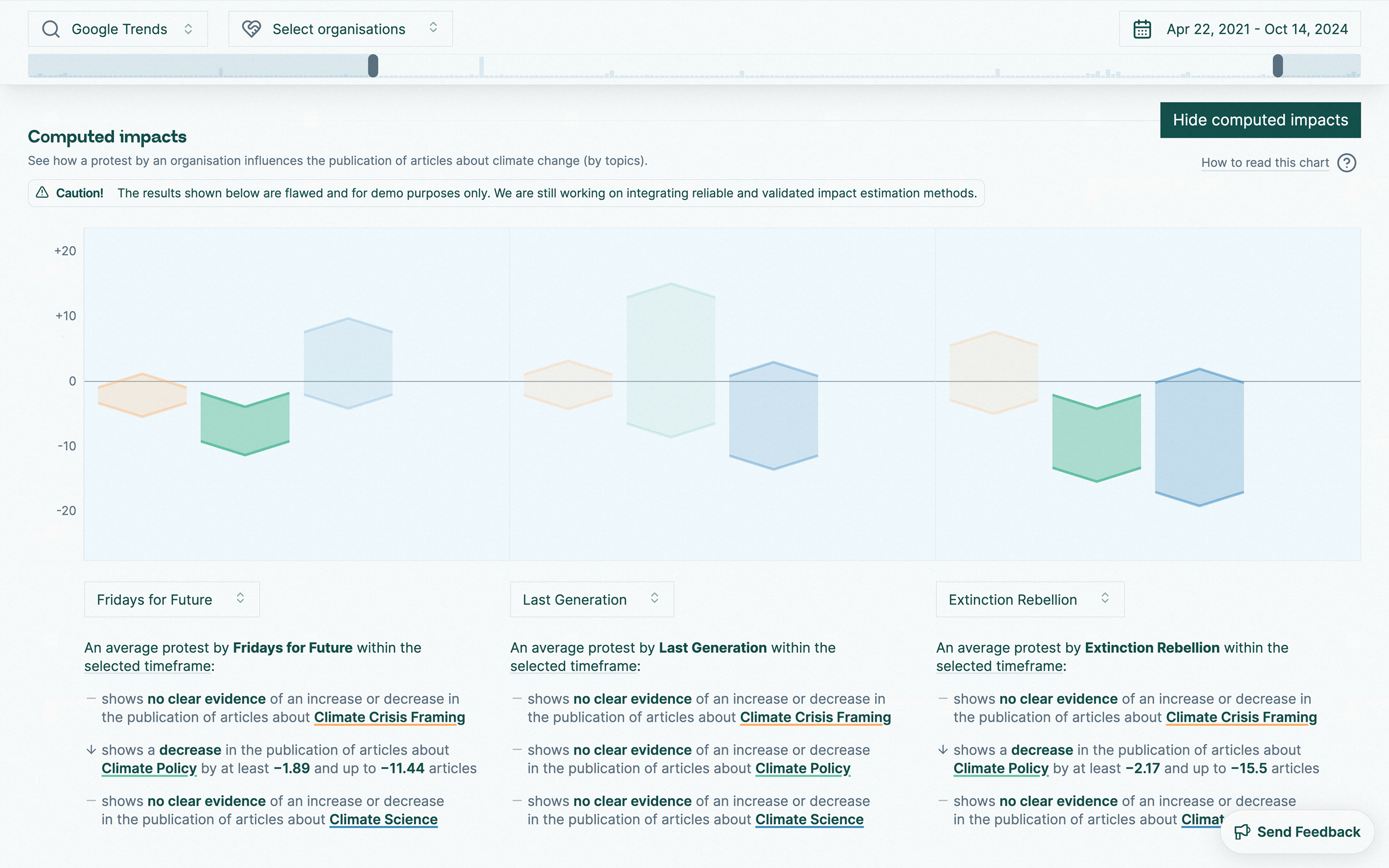This screenshot has width=1389, height=868.
Task: Open Climate Science link under Last Generation
Action: 809,820
